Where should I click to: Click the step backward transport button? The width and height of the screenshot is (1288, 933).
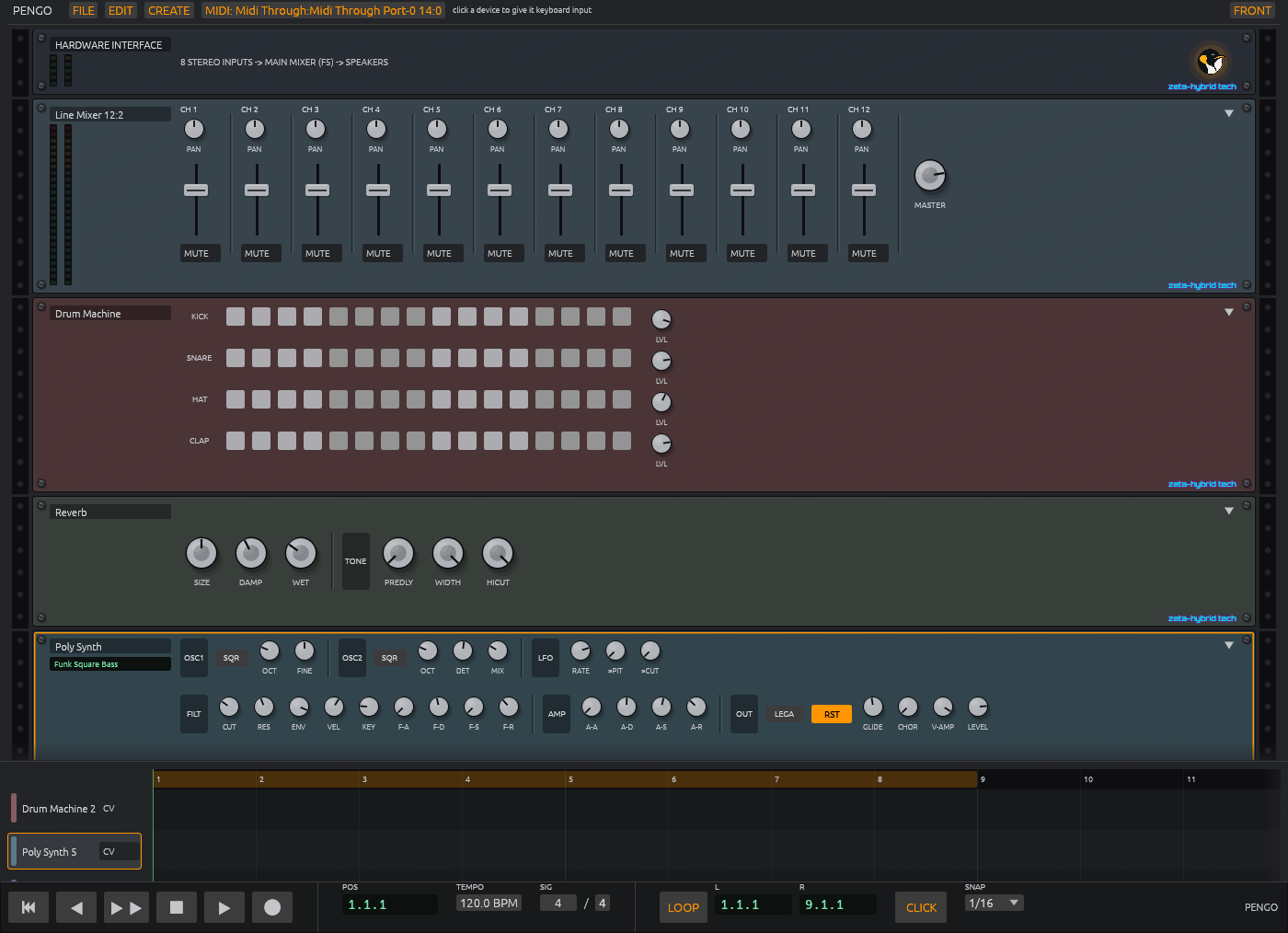tap(76, 907)
